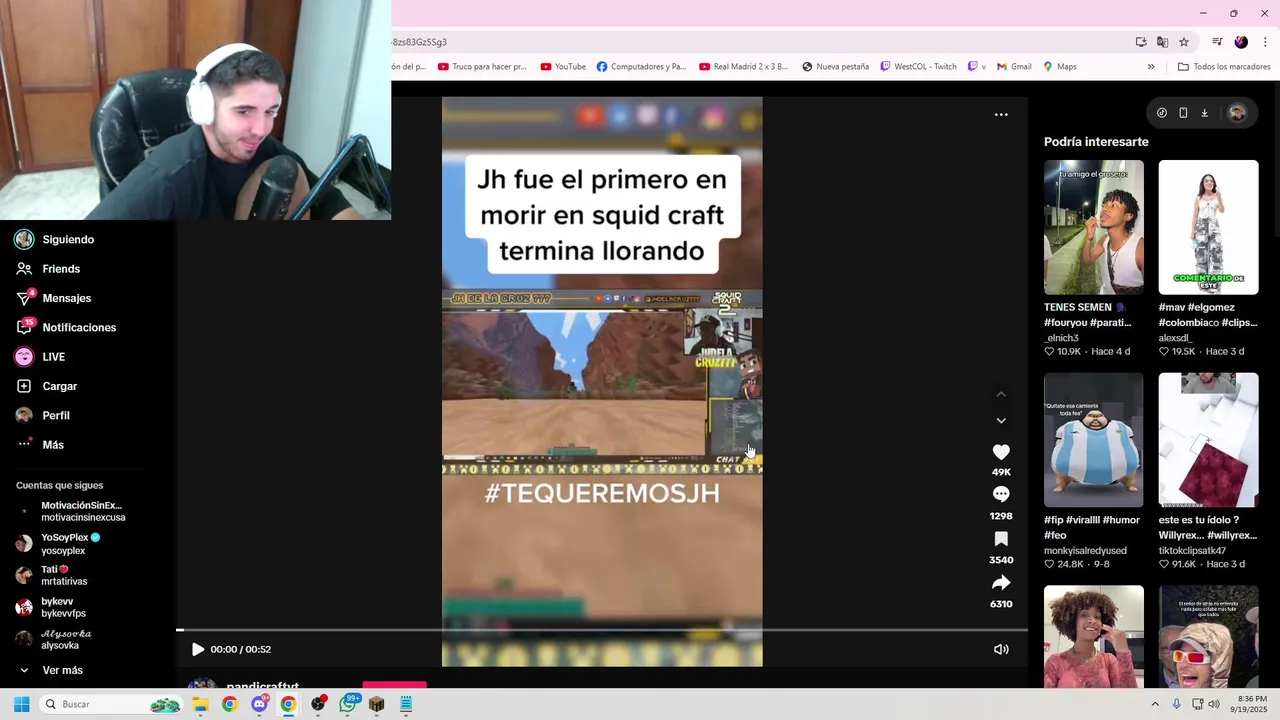Expand Ver más followed accounts

[50, 670]
